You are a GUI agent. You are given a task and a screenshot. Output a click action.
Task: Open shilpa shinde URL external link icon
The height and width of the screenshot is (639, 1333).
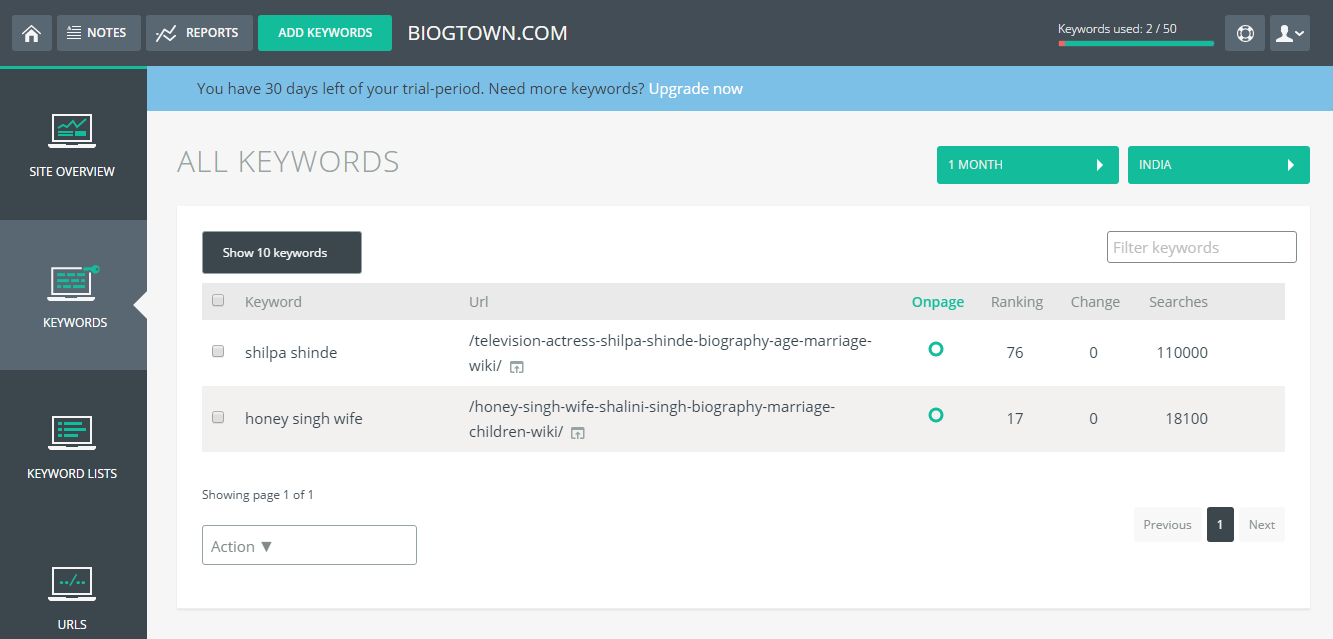[516, 367]
